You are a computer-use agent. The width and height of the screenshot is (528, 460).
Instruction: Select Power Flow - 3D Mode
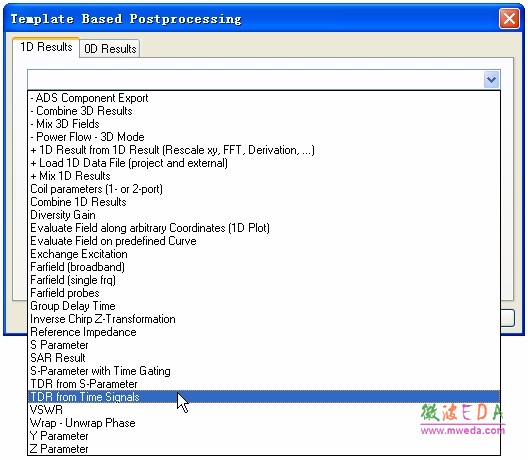click(264, 137)
